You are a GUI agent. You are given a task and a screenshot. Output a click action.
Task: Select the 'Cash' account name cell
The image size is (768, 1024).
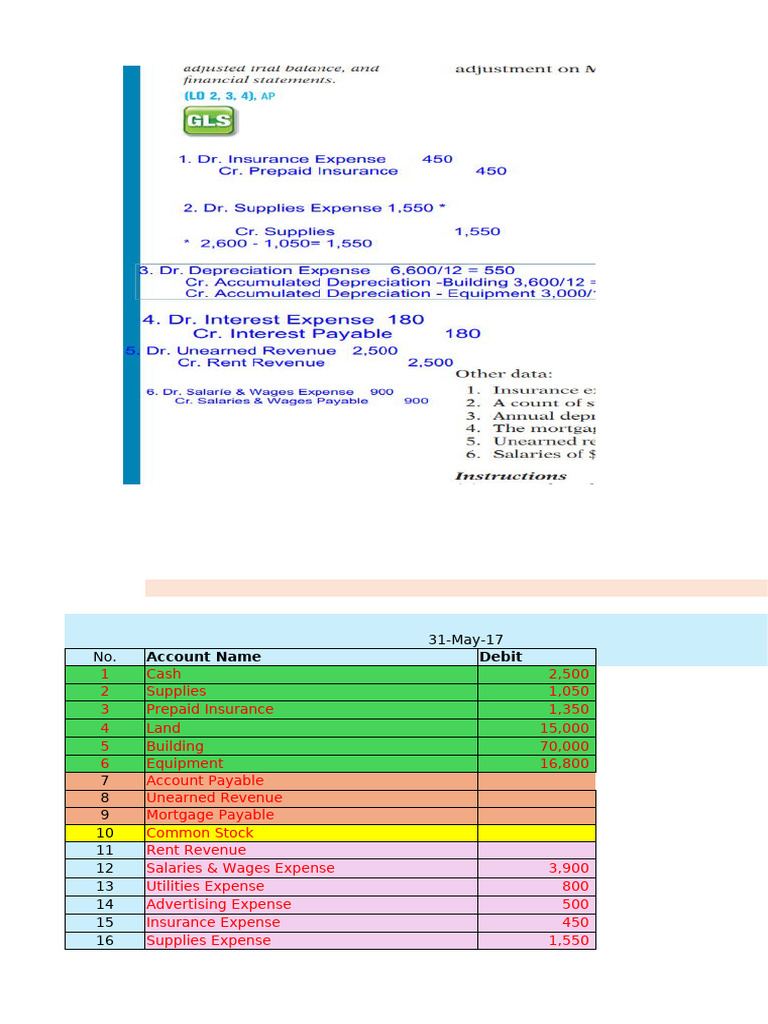(x=311, y=674)
